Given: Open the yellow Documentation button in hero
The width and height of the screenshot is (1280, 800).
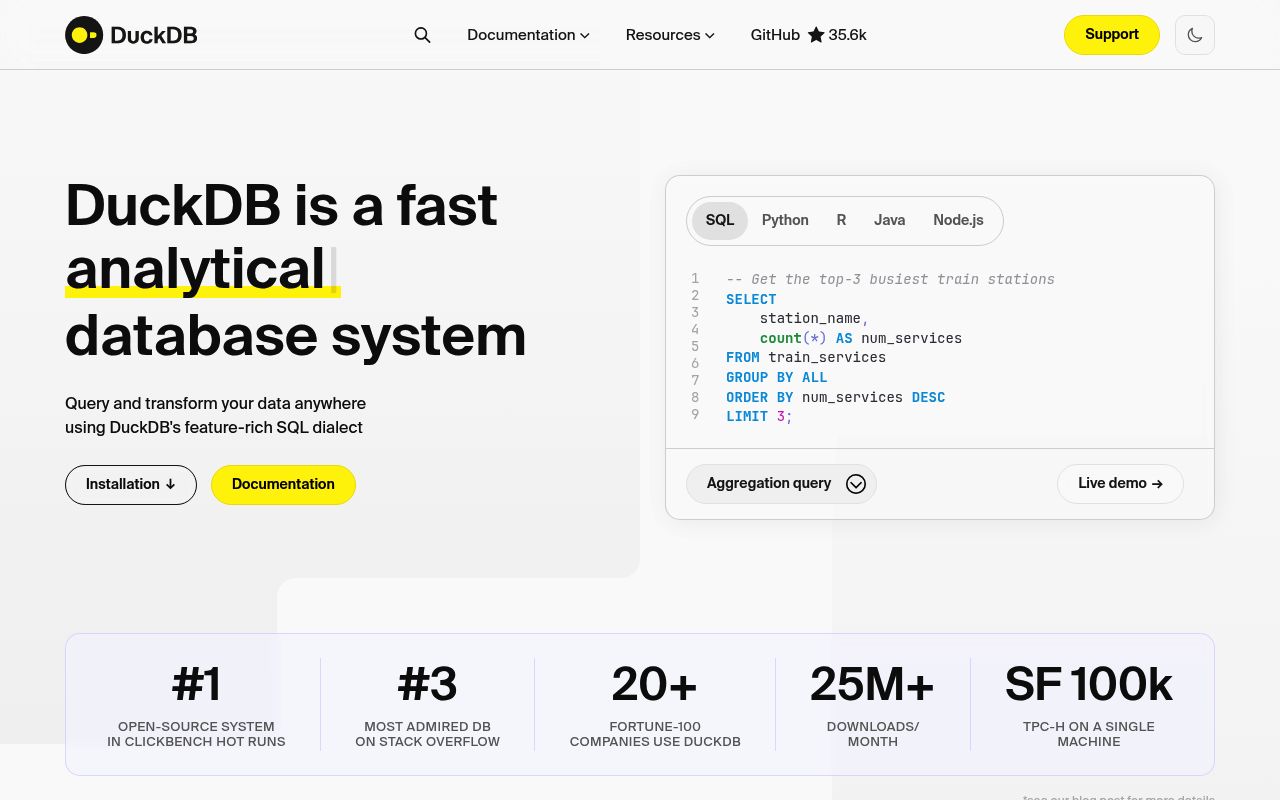Looking at the screenshot, I should pyautogui.click(x=283, y=485).
